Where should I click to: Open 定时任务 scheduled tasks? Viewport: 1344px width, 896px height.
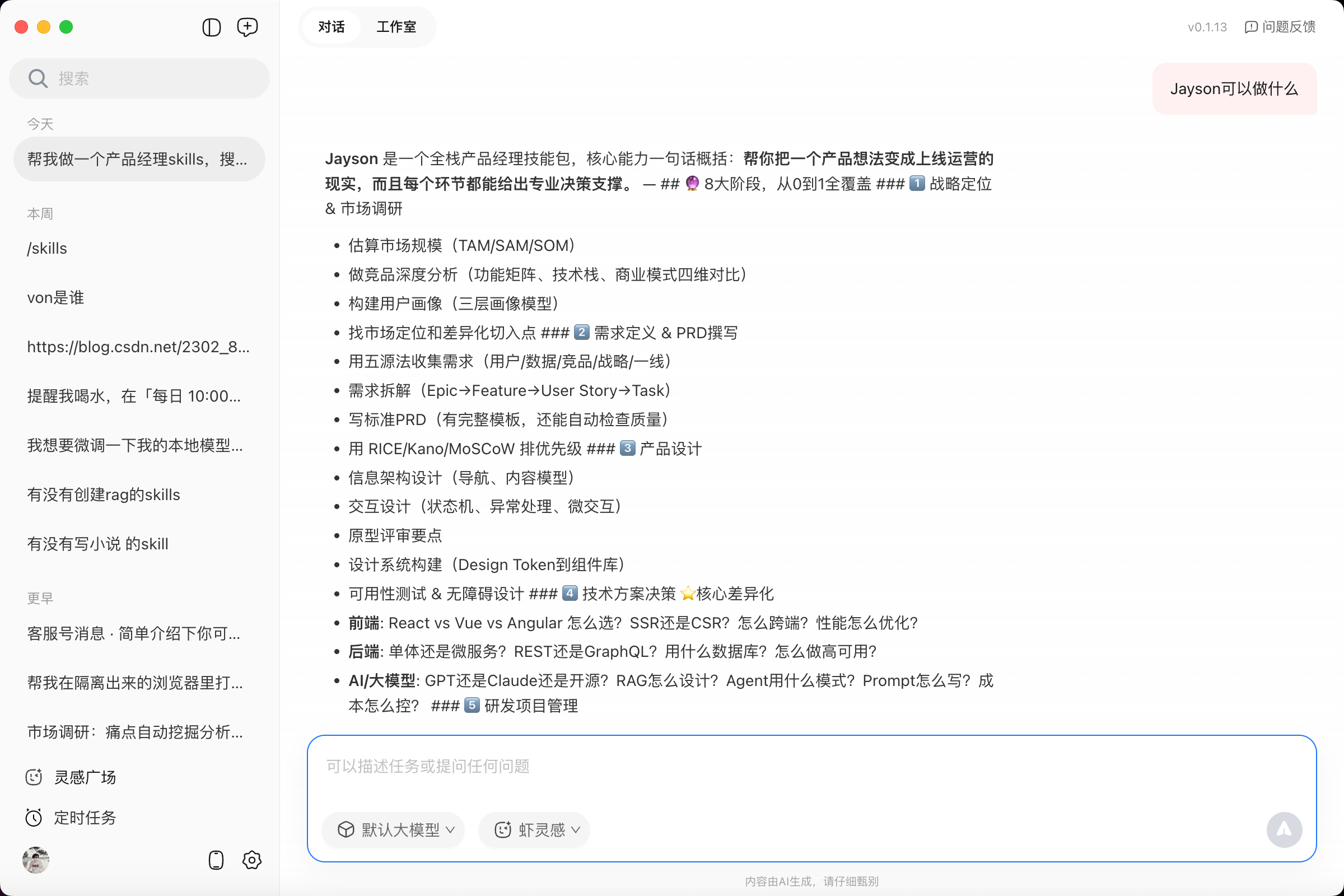[85, 818]
